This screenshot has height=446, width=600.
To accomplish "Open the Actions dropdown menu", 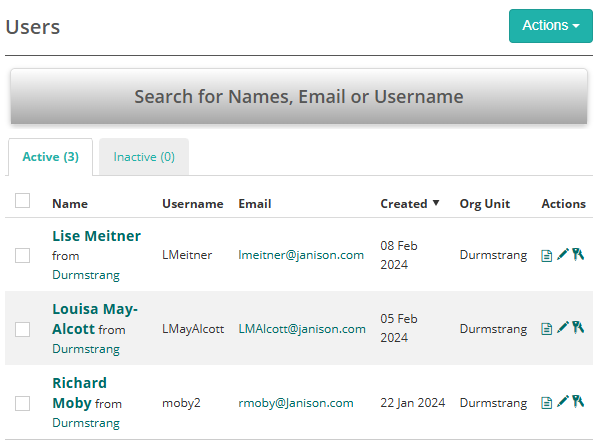I will click(x=550, y=26).
